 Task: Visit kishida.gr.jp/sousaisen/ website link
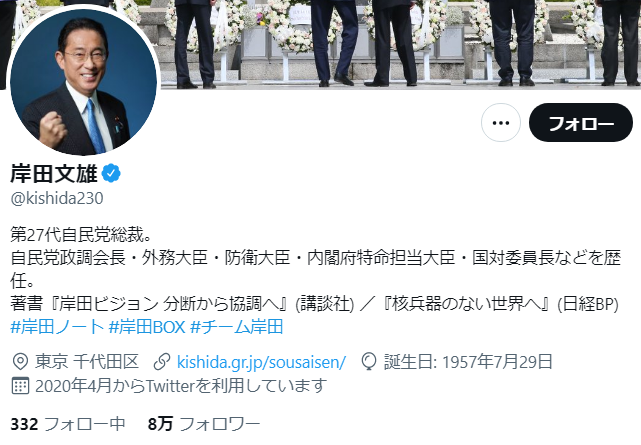pos(262,362)
